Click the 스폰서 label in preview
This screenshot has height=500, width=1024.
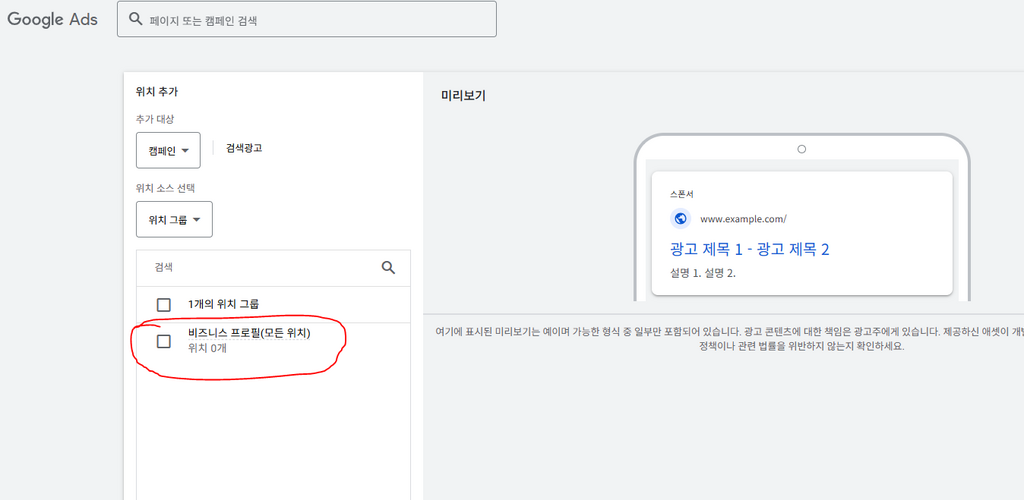coord(682,195)
